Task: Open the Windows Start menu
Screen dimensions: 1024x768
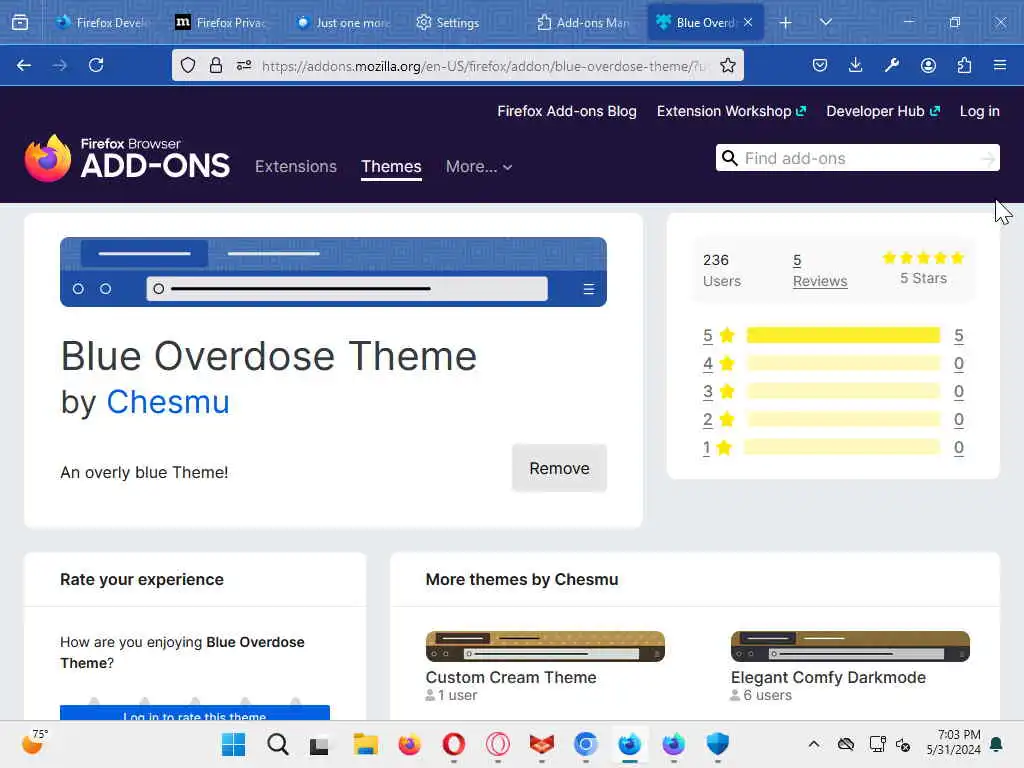Action: click(x=233, y=744)
